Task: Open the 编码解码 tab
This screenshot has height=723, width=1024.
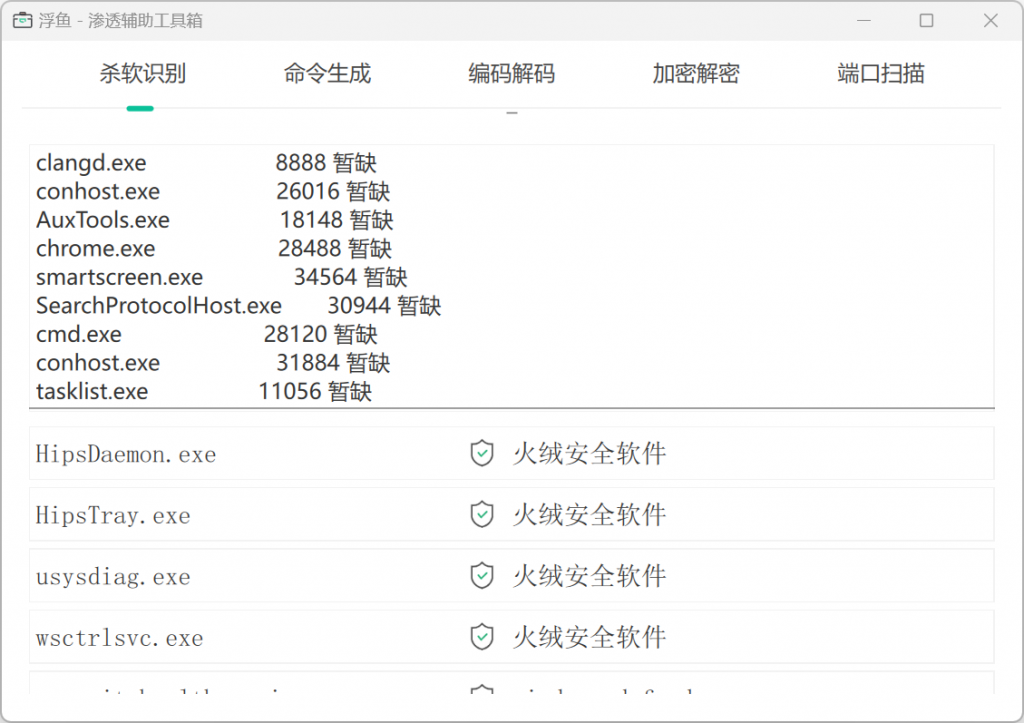Action: (512, 73)
